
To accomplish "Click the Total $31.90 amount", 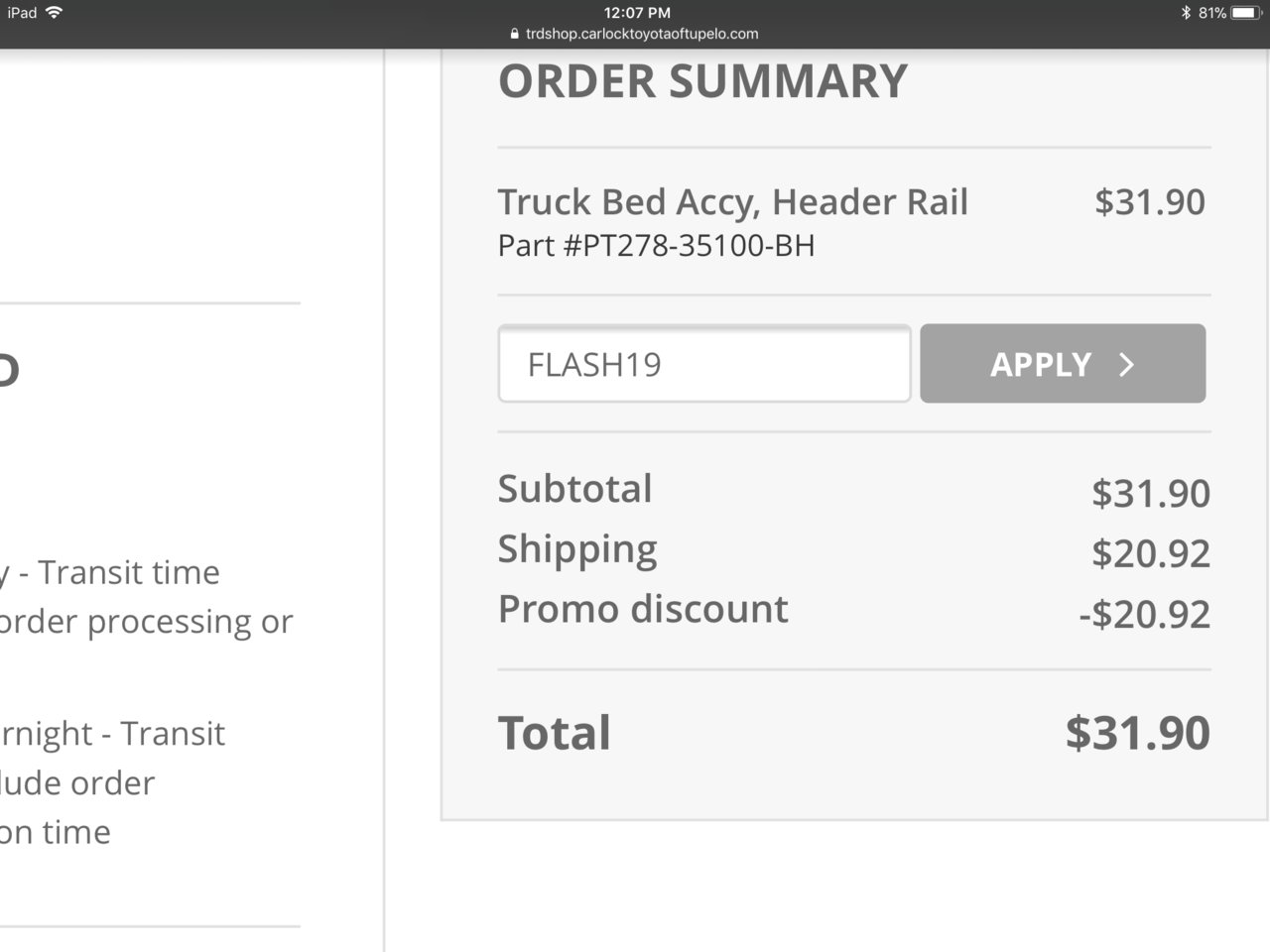I will (1138, 733).
